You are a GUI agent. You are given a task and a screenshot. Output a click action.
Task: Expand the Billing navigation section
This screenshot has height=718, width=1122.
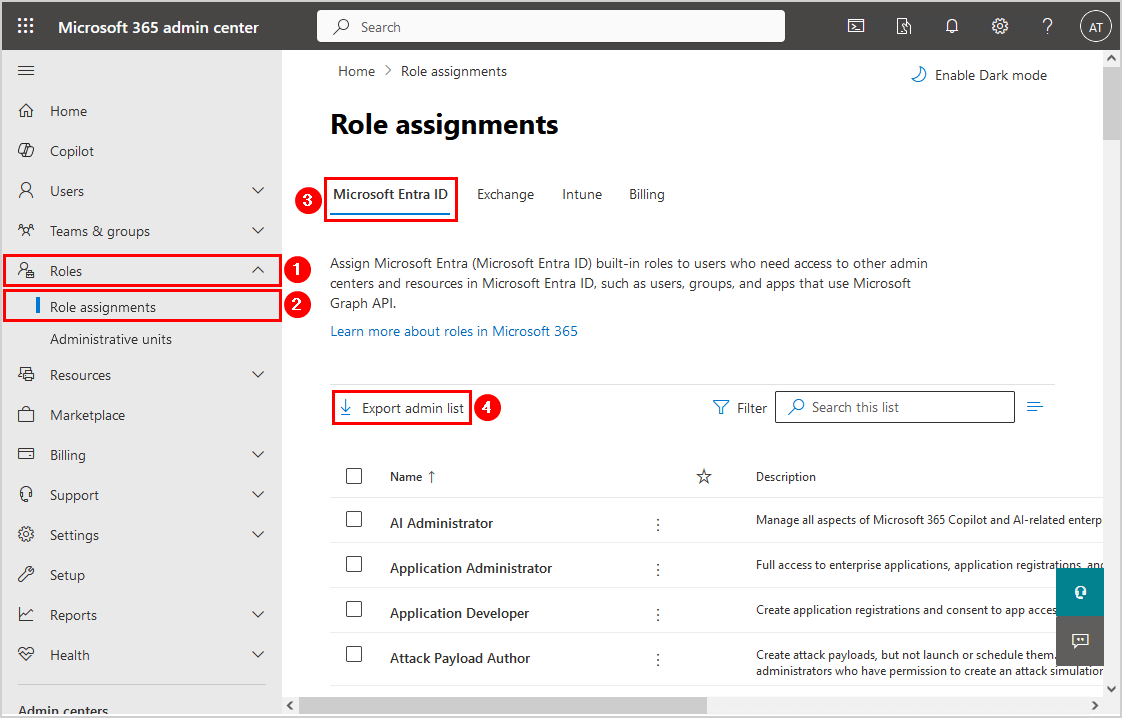coord(258,455)
